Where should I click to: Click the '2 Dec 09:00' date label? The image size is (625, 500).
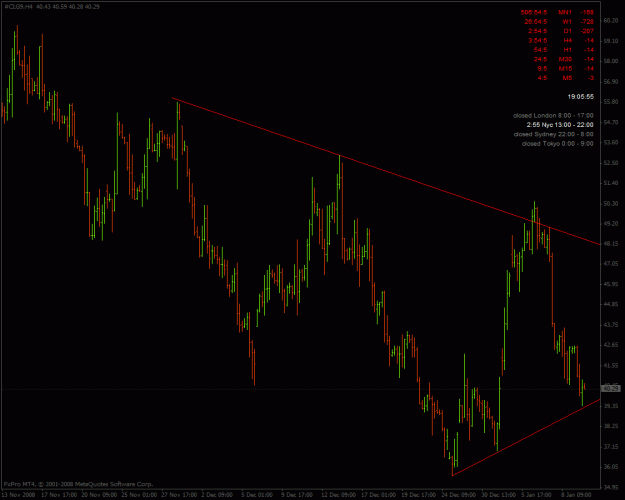(x=218, y=495)
